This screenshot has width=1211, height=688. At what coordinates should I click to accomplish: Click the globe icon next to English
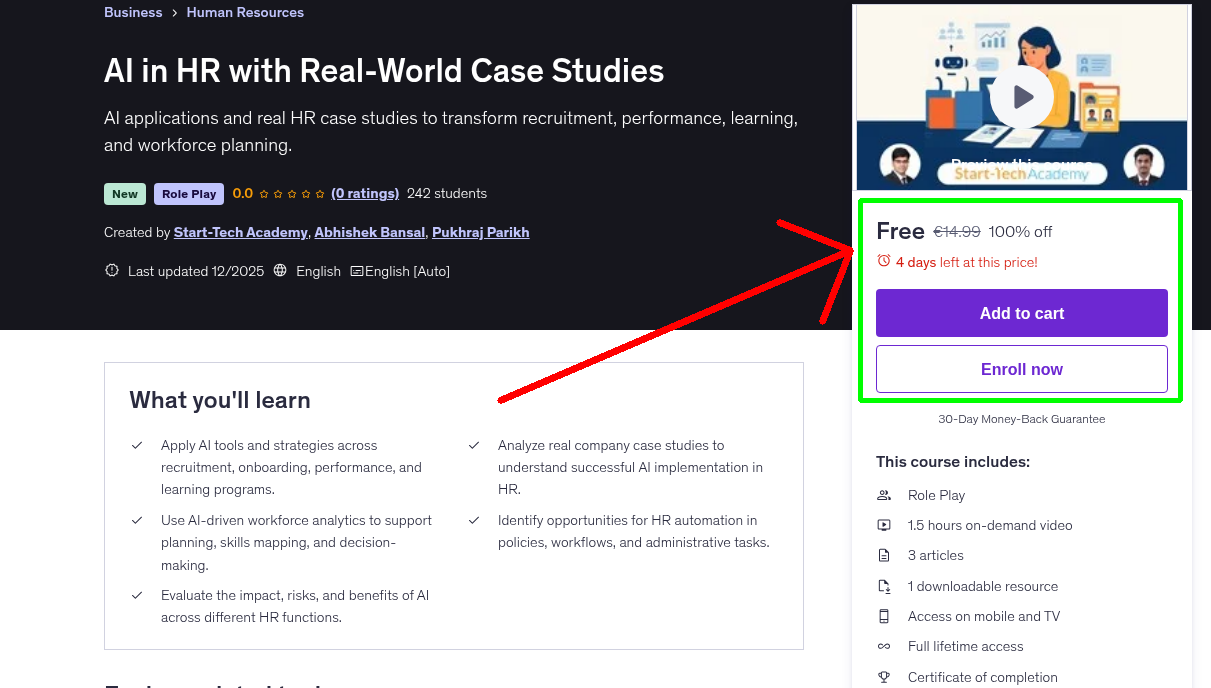(x=280, y=270)
